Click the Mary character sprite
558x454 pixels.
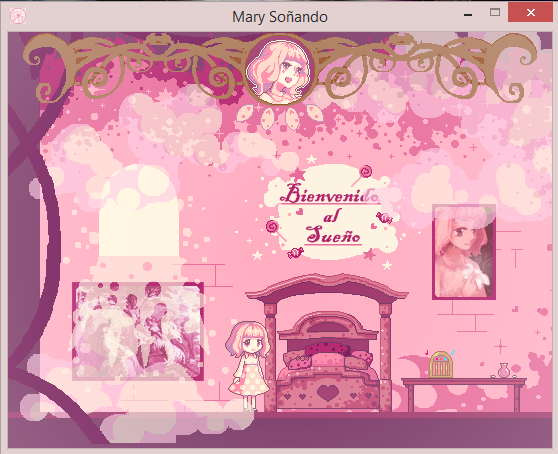coord(248,366)
